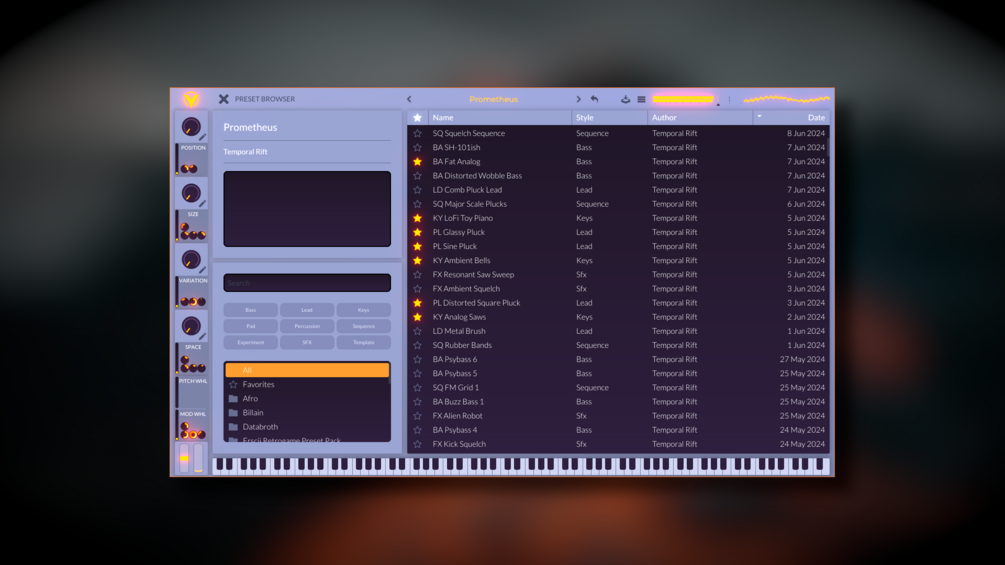The image size is (1005, 565).
Task: Edit the Position macro pencil icon
Action: pos(203,137)
